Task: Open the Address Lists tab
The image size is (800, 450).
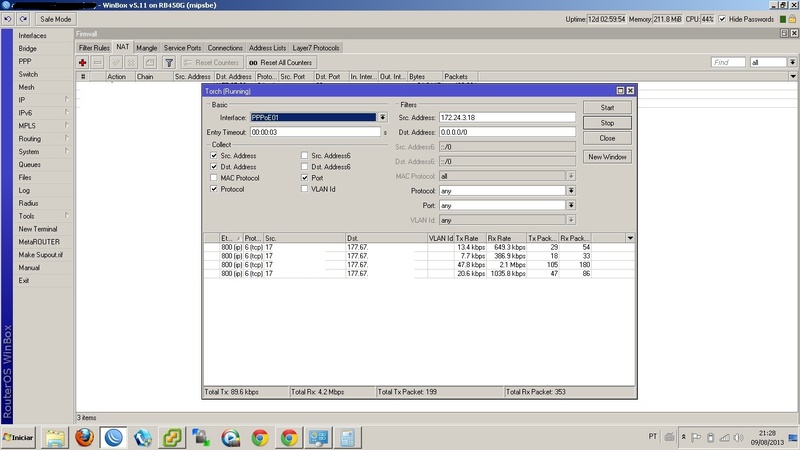Action: (268, 47)
